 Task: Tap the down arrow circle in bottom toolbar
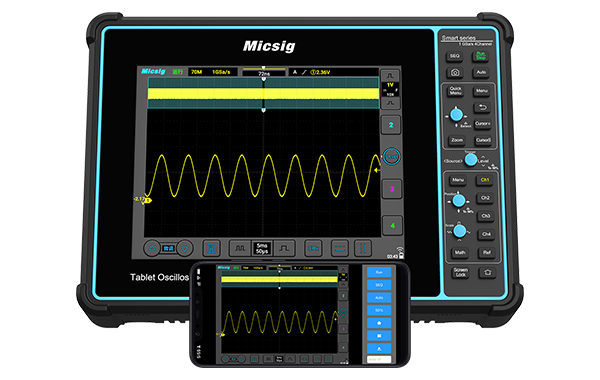pos(185,248)
